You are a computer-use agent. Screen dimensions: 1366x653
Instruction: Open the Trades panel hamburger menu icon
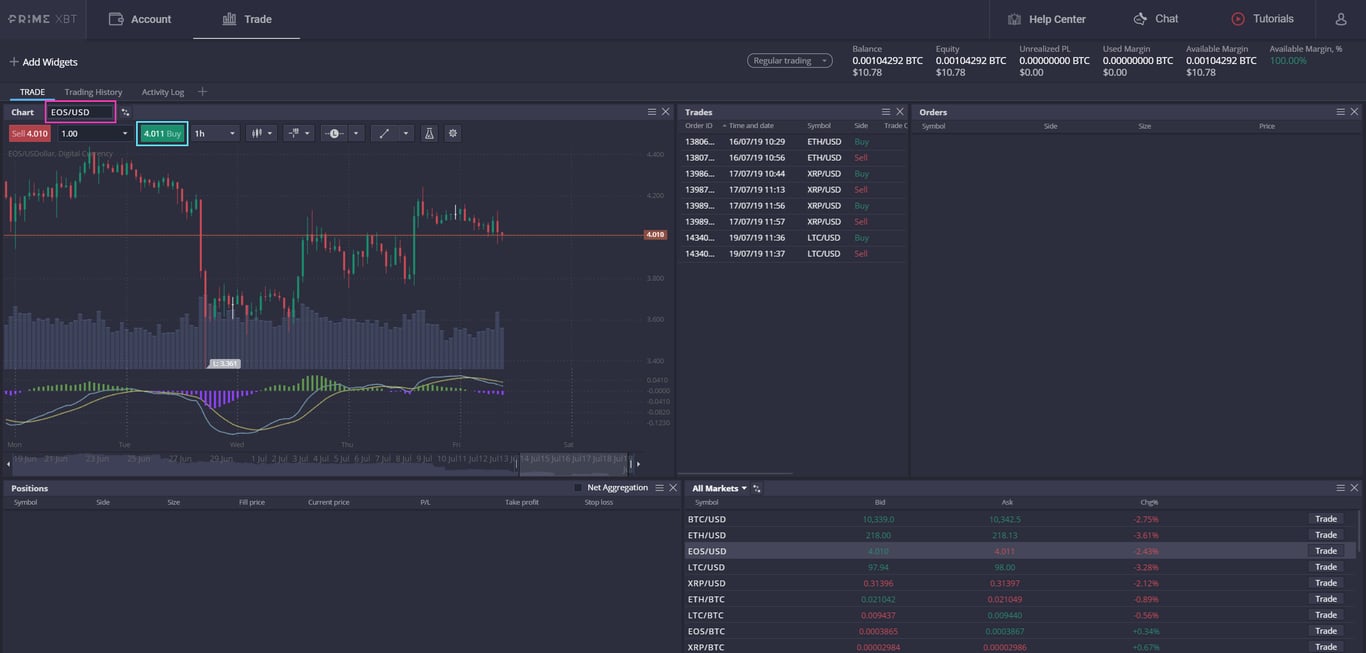point(885,111)
